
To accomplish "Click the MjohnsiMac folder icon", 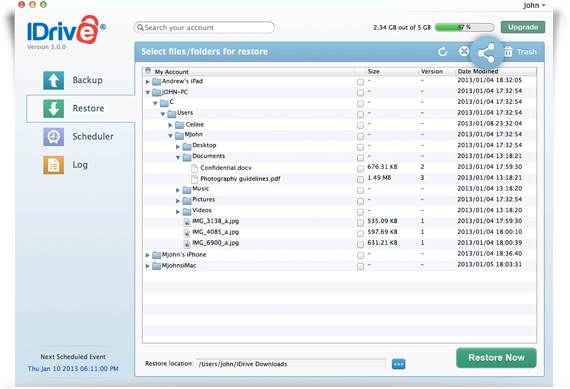I will tap(156, 266).
